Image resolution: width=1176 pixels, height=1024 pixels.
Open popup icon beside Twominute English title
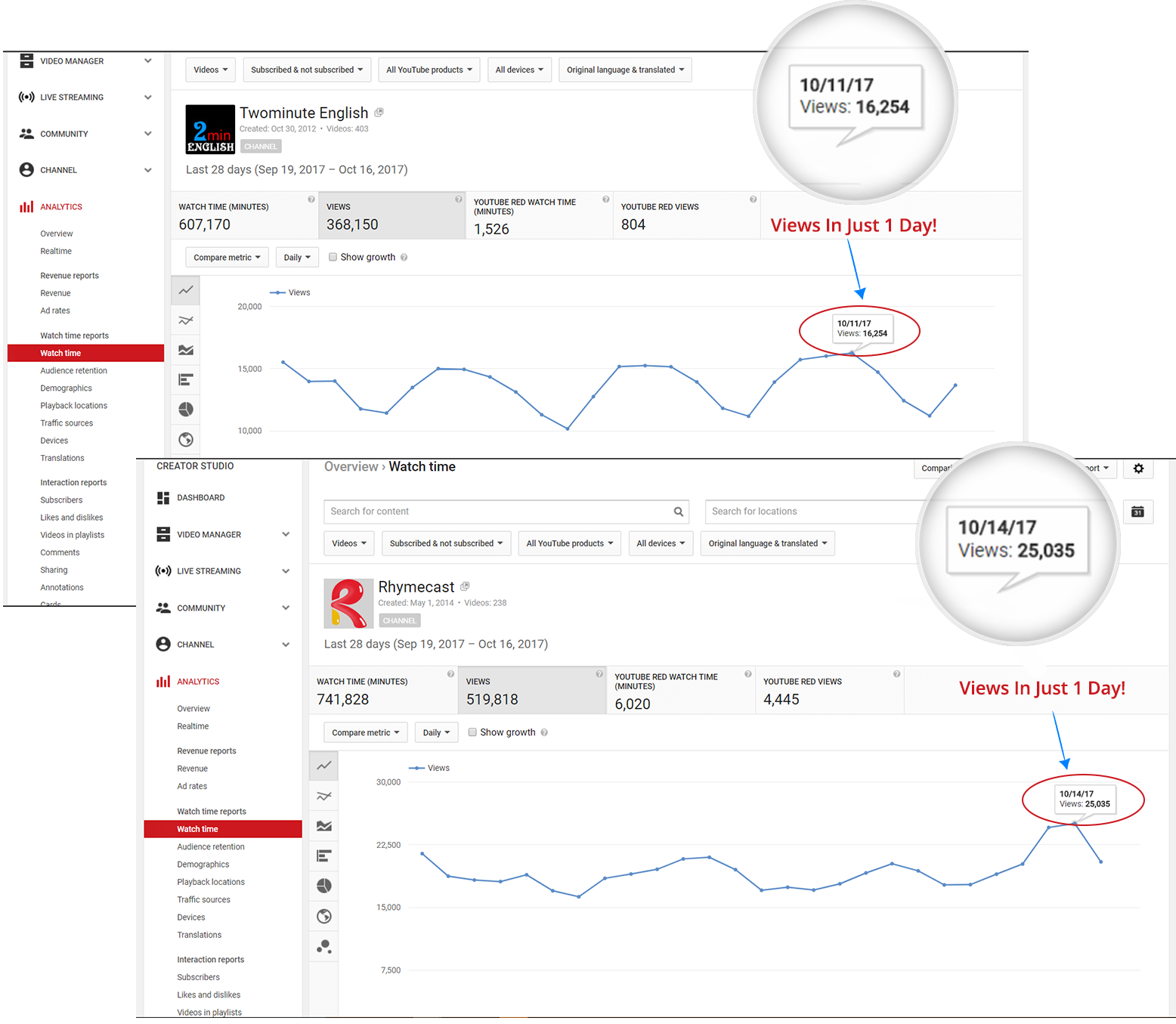(379, 113)
